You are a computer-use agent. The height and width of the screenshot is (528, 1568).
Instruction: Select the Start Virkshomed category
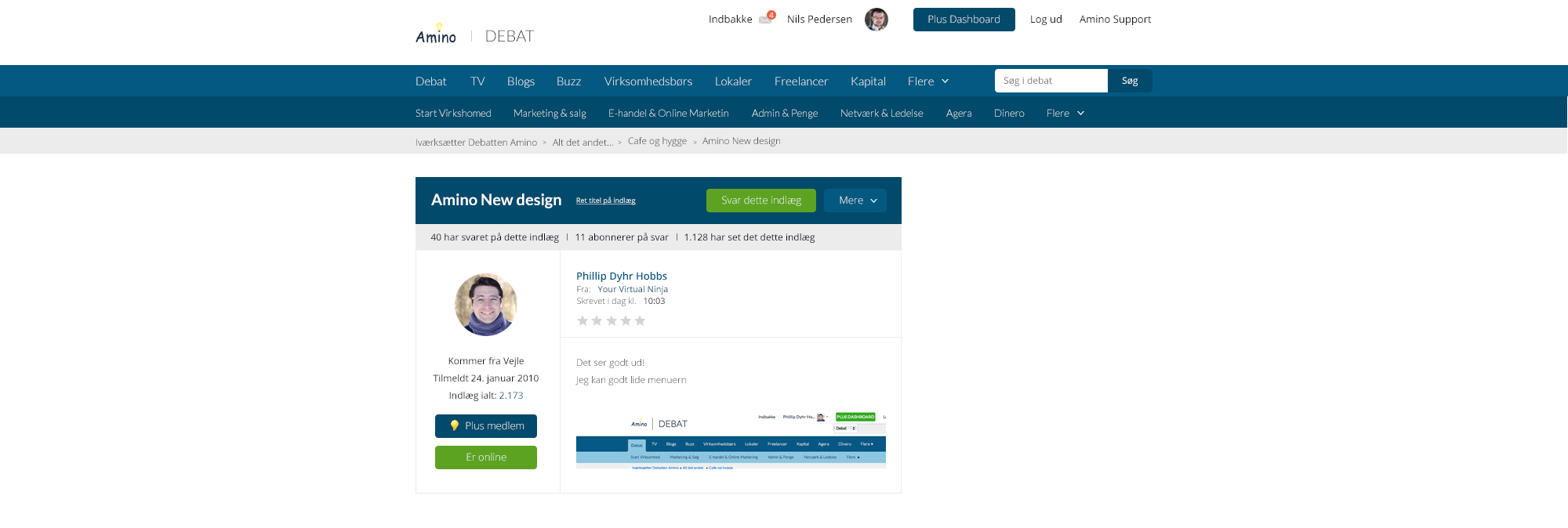point(453,114)
